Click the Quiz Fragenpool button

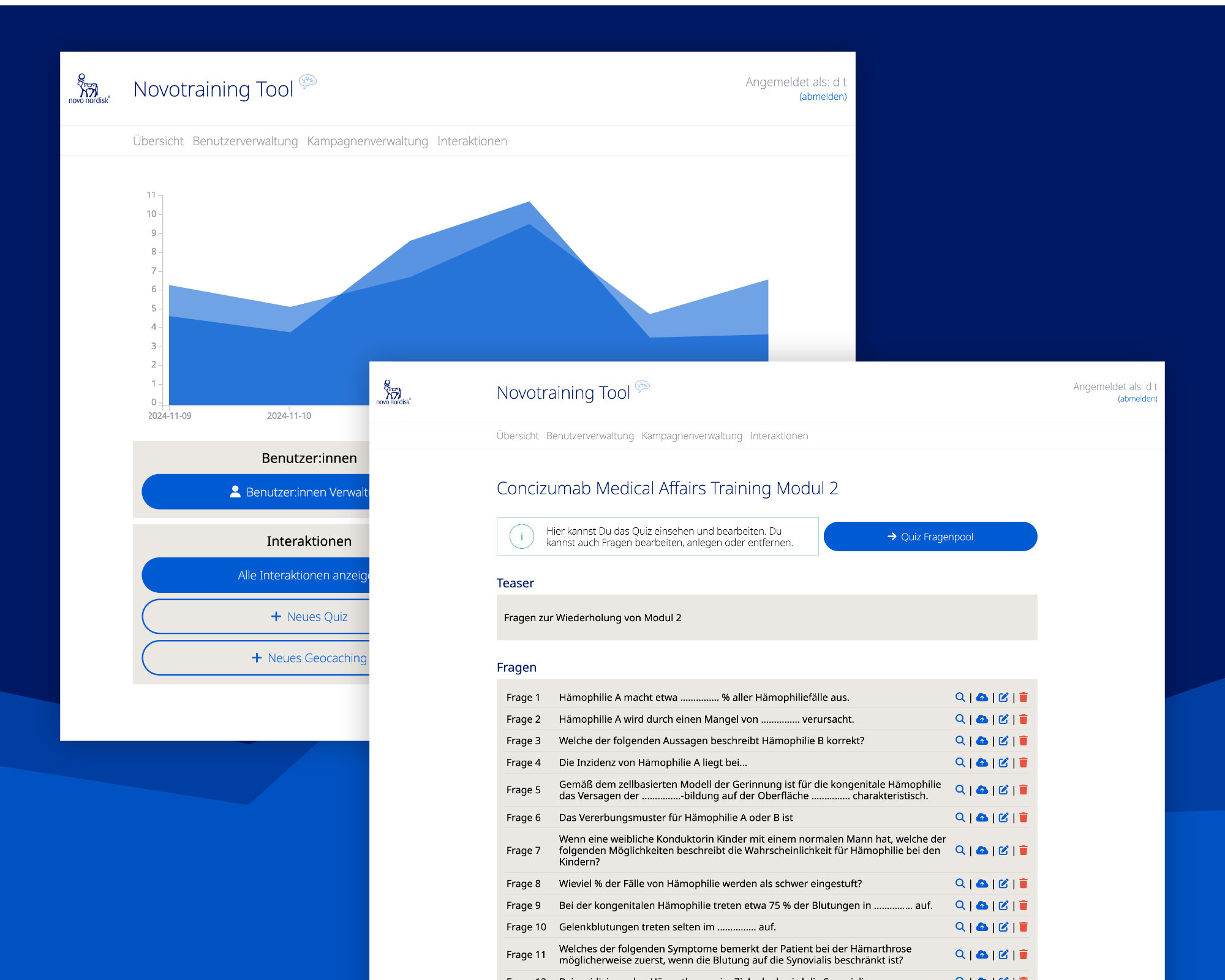[930, 537]
